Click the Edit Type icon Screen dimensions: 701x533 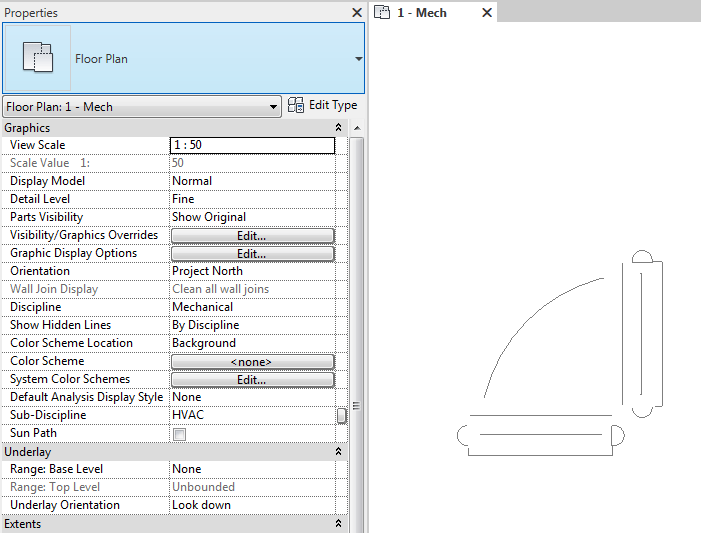click(x=296, y=105)
